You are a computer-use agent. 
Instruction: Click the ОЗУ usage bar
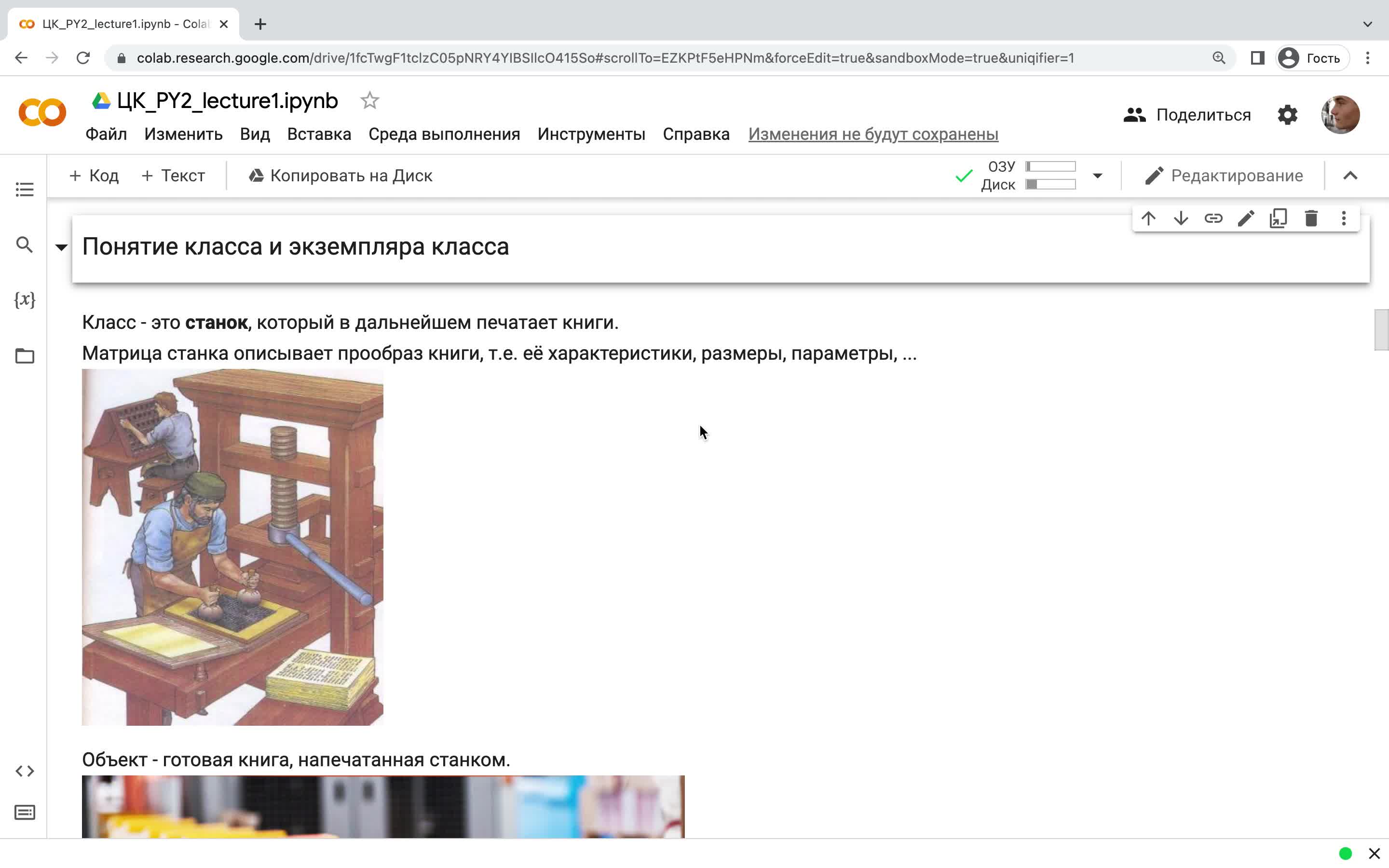click(x=1050, y=166)
